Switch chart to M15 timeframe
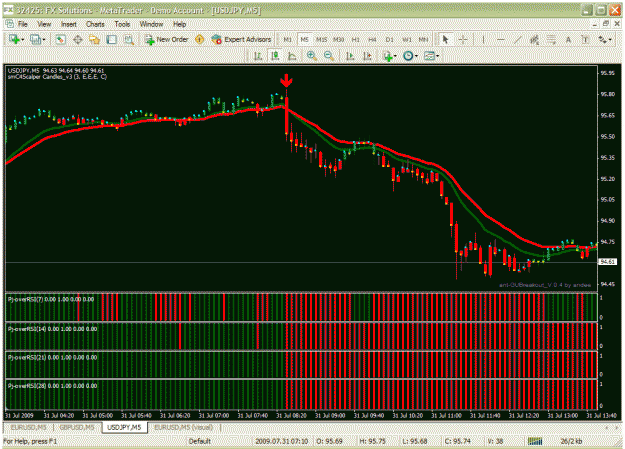The width and height of the screenshot is (625, 449). pos(321,39)
